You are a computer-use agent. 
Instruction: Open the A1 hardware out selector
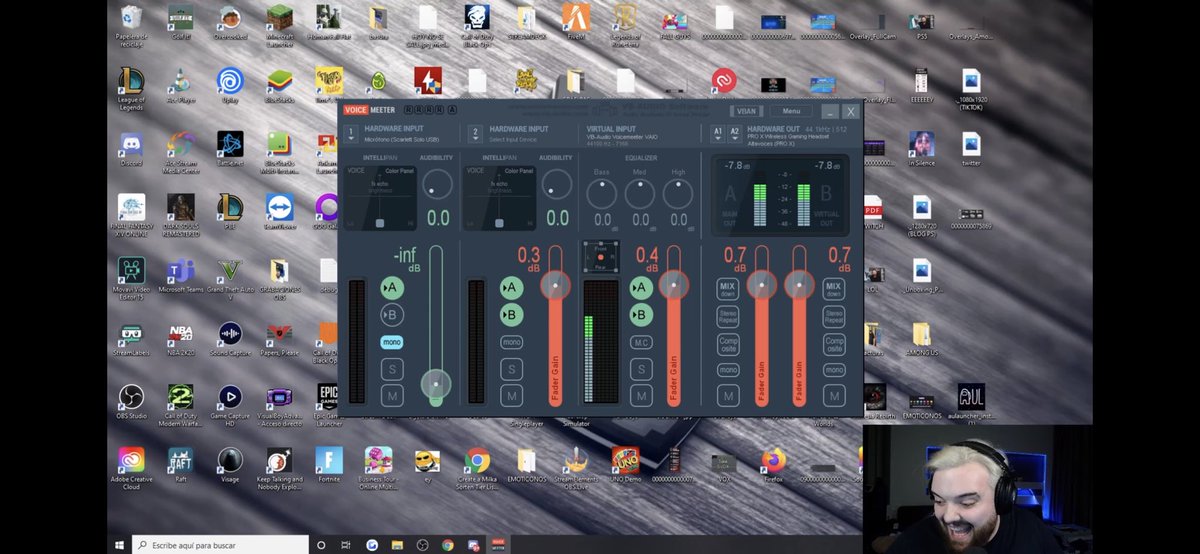coord(717,132)
